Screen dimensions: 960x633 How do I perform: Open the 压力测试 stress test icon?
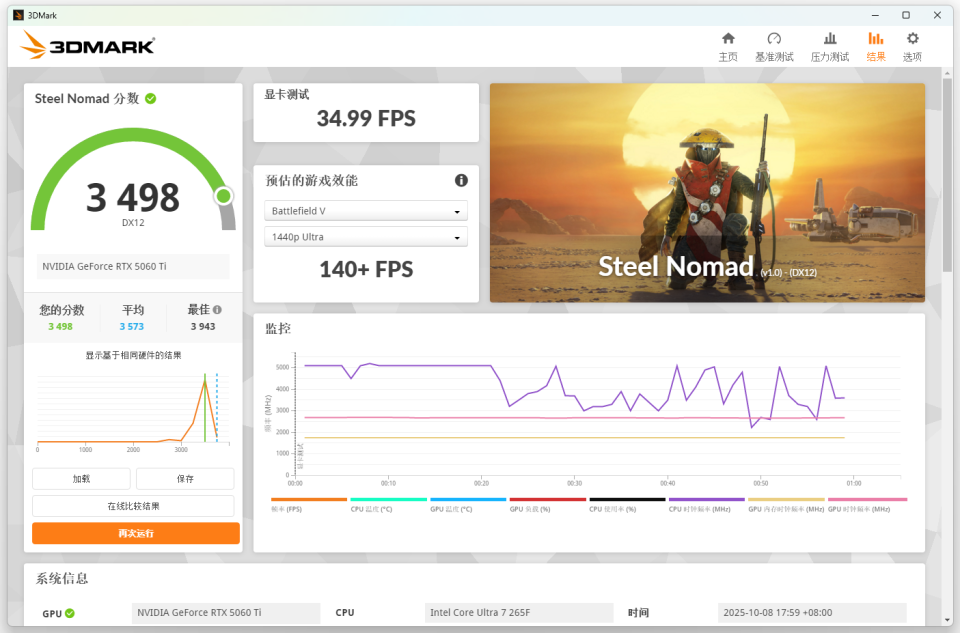point(830,39)
